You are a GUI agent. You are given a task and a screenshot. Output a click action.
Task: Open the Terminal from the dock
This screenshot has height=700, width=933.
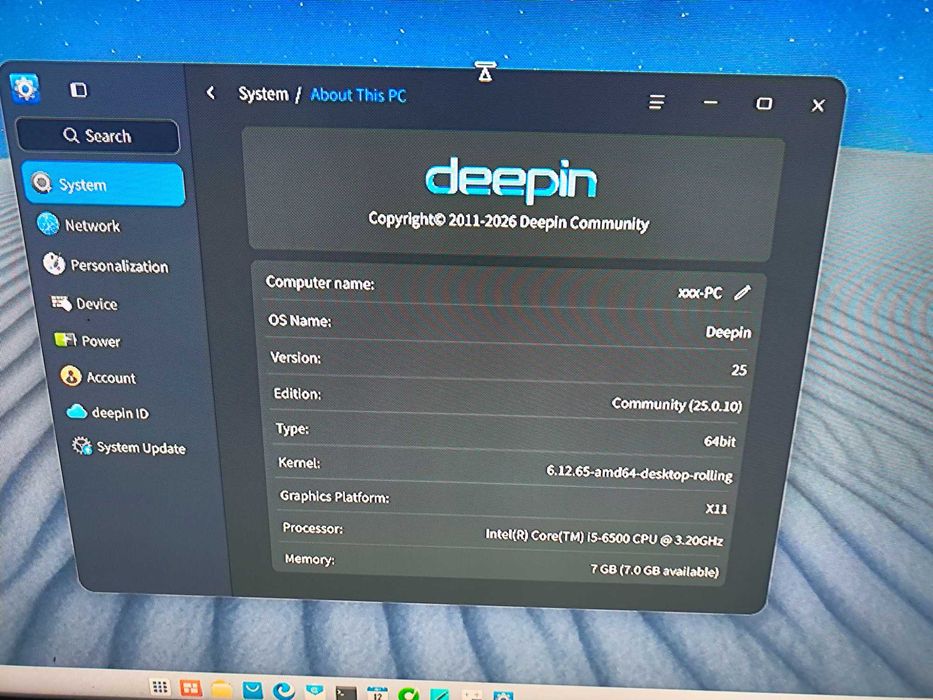(x=346, y=692)
